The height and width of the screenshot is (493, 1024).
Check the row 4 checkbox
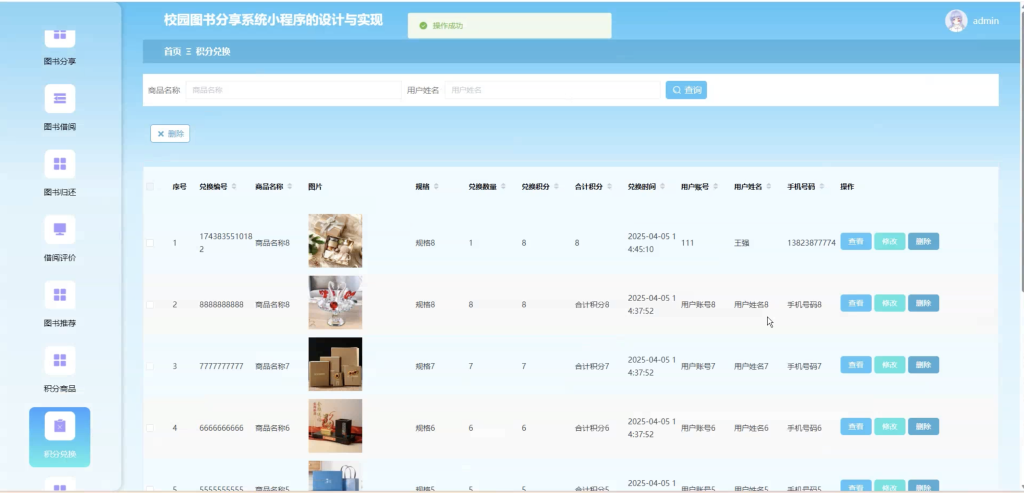pyautogui.click(x=150, y=428)
